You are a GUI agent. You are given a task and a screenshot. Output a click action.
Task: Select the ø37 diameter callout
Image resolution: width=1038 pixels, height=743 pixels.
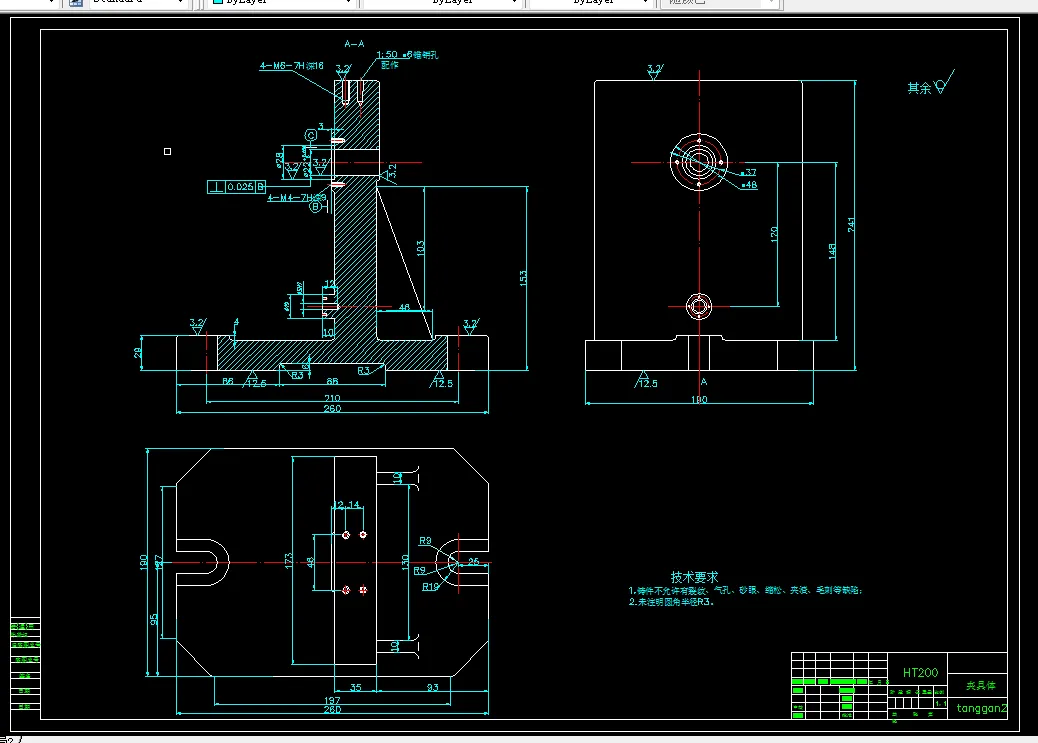pyautogui.click(x=748, y=172)
